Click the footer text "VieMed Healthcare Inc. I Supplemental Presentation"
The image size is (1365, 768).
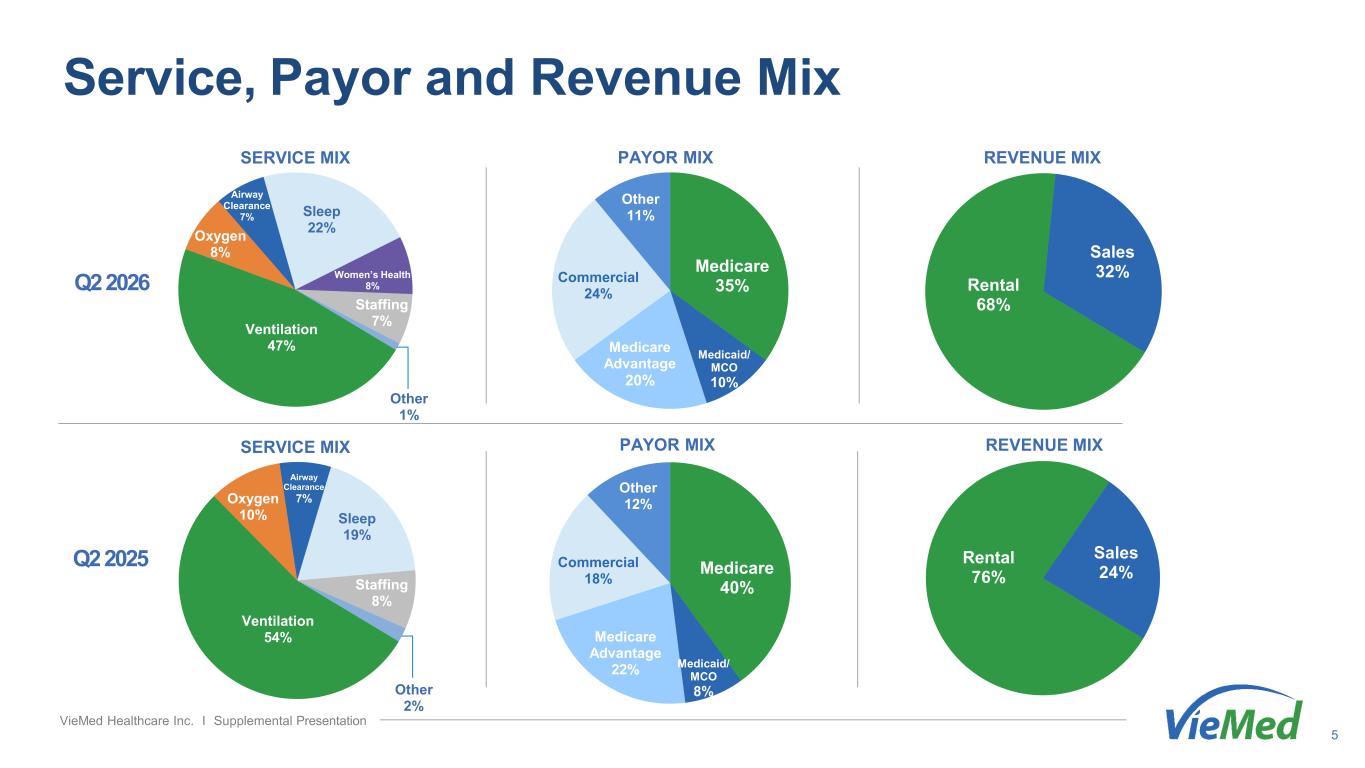pos(213,721)
